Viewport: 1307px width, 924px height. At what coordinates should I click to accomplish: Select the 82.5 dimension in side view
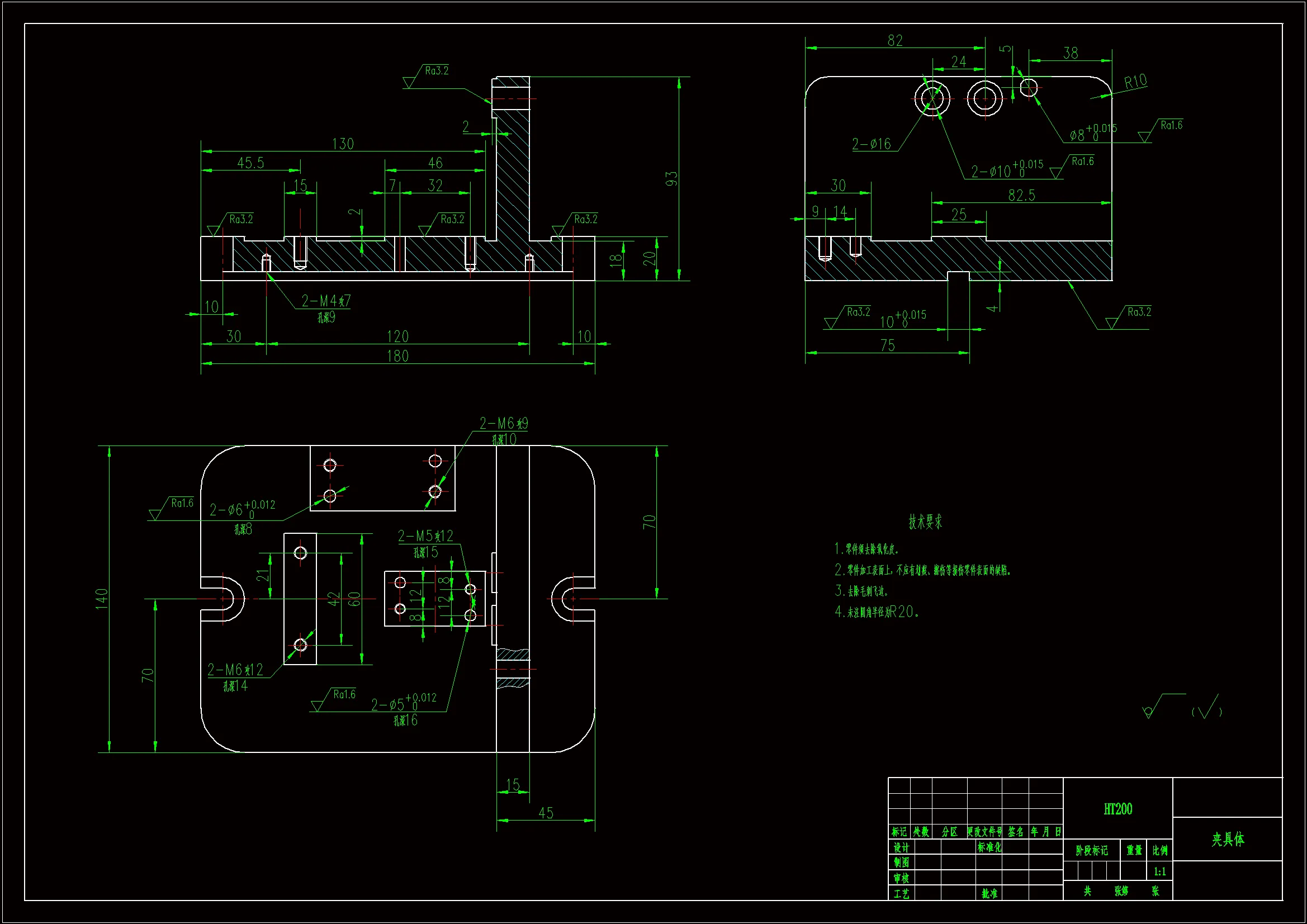click(x=1021, y=196)
